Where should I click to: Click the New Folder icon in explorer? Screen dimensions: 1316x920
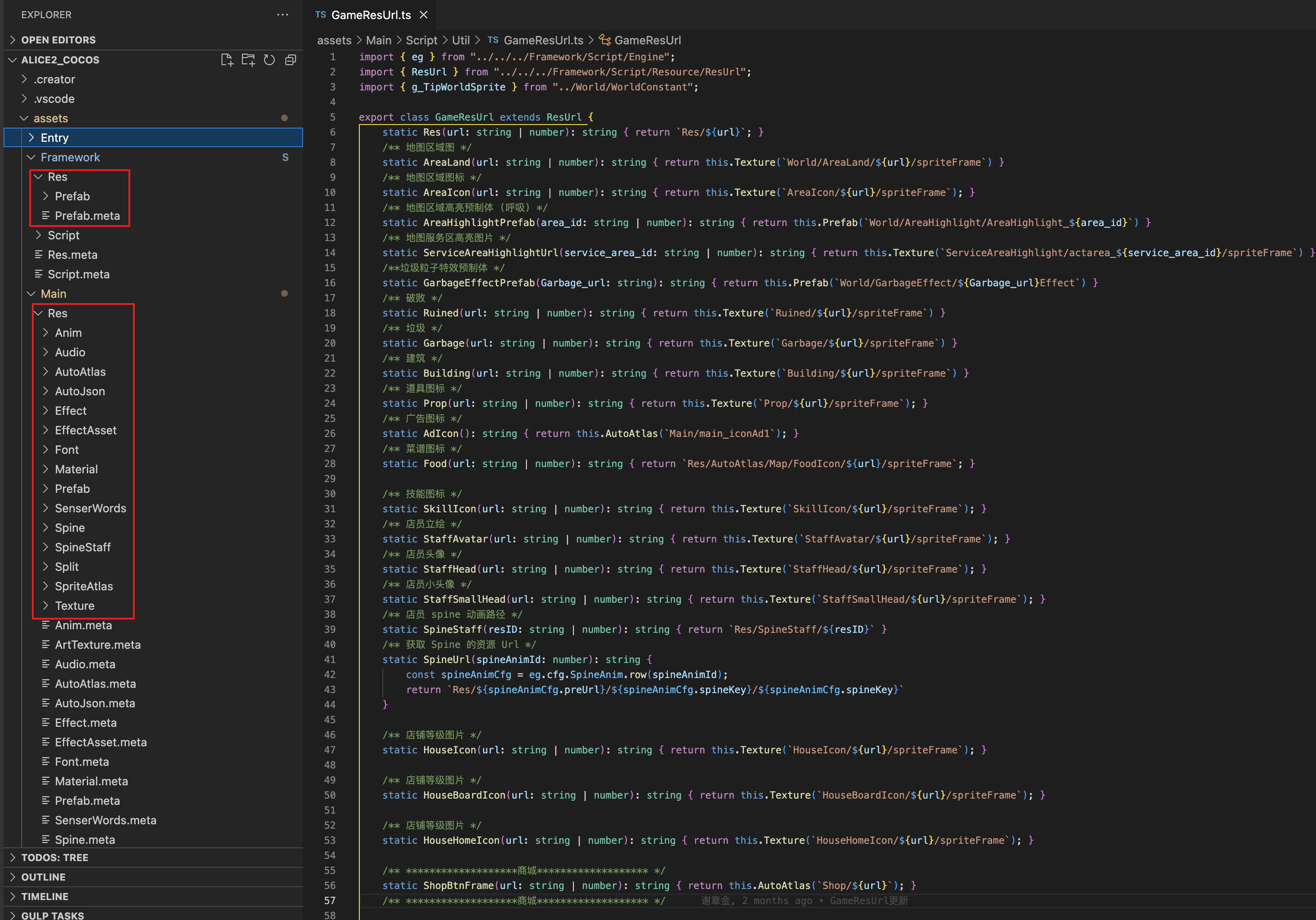tap(248, 60)
